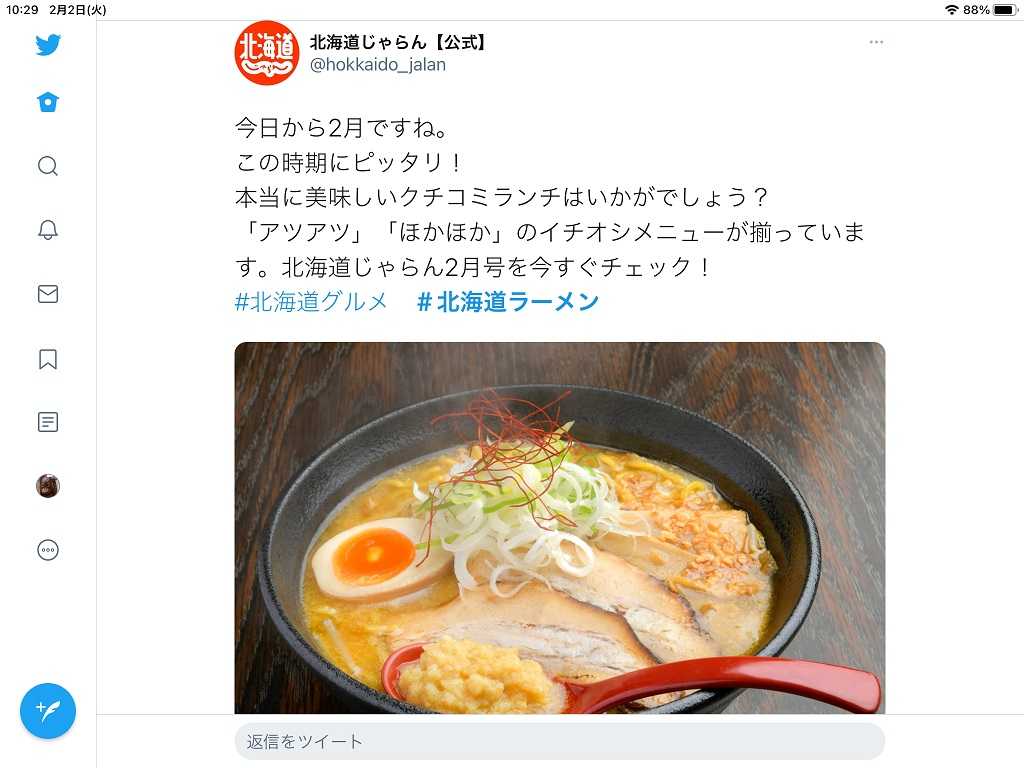Click the Twitter bird logo
Viewport: 1024px width, 768px height.
[48, 45]
